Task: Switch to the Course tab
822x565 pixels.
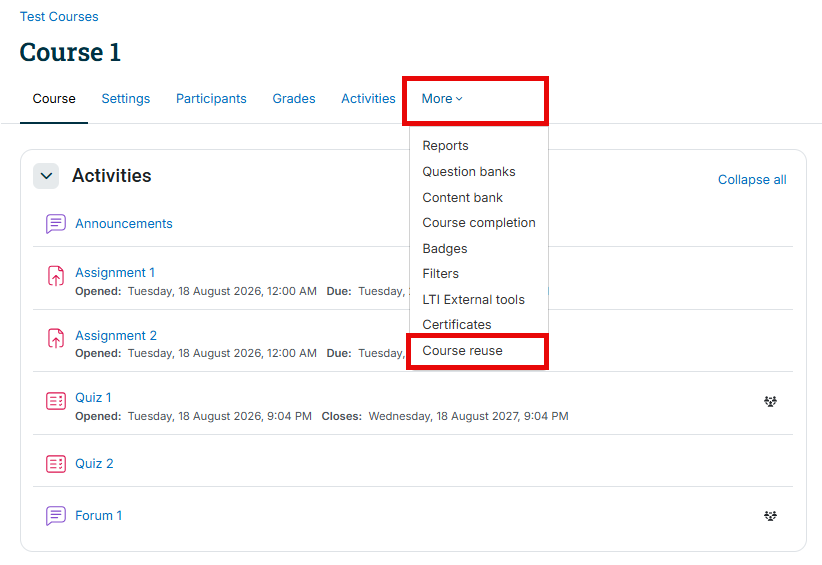Action: tap(54, 99)
